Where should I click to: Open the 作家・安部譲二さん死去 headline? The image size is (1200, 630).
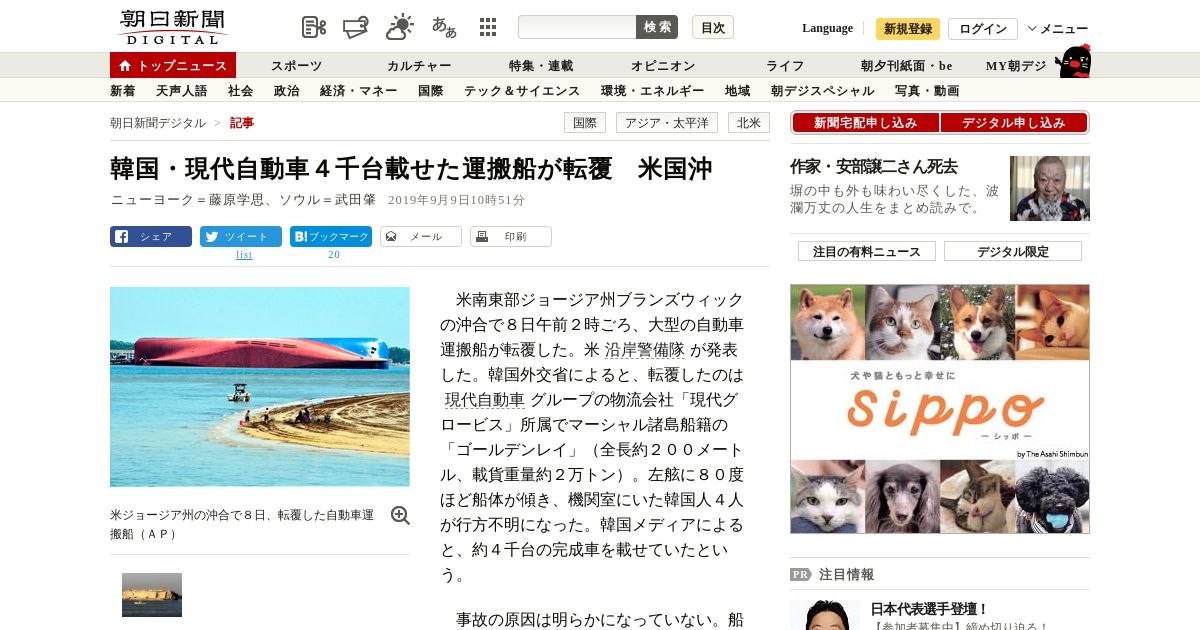coord(874,166)
